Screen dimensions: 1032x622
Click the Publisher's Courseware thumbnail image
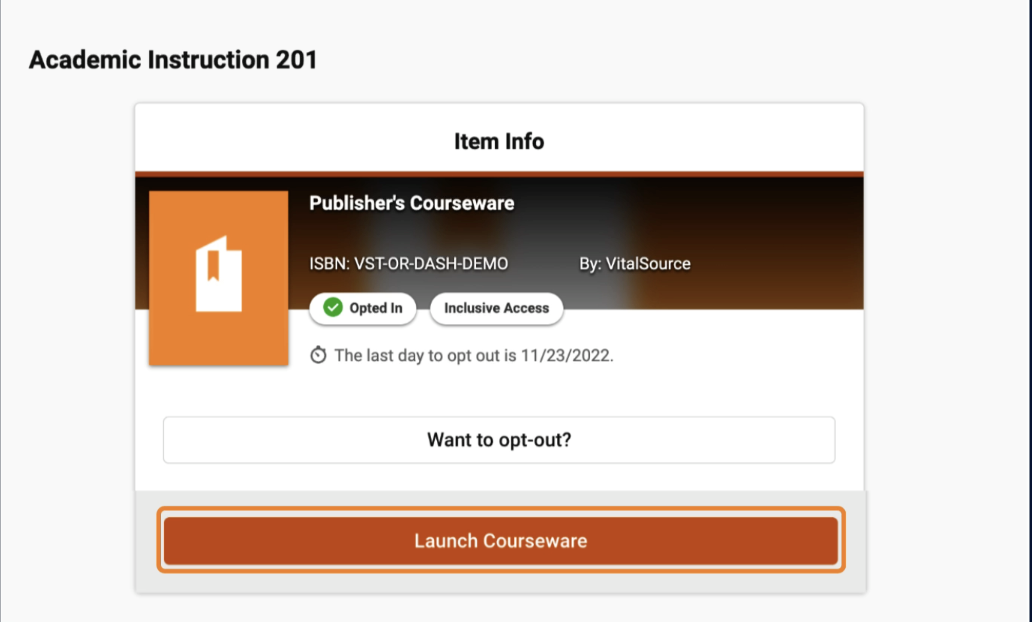point(218,277)
